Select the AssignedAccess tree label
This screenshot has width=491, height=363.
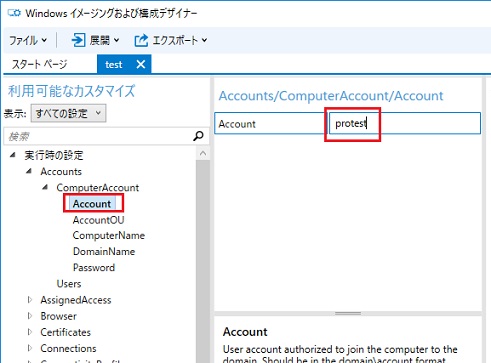[x=76, y=300]
